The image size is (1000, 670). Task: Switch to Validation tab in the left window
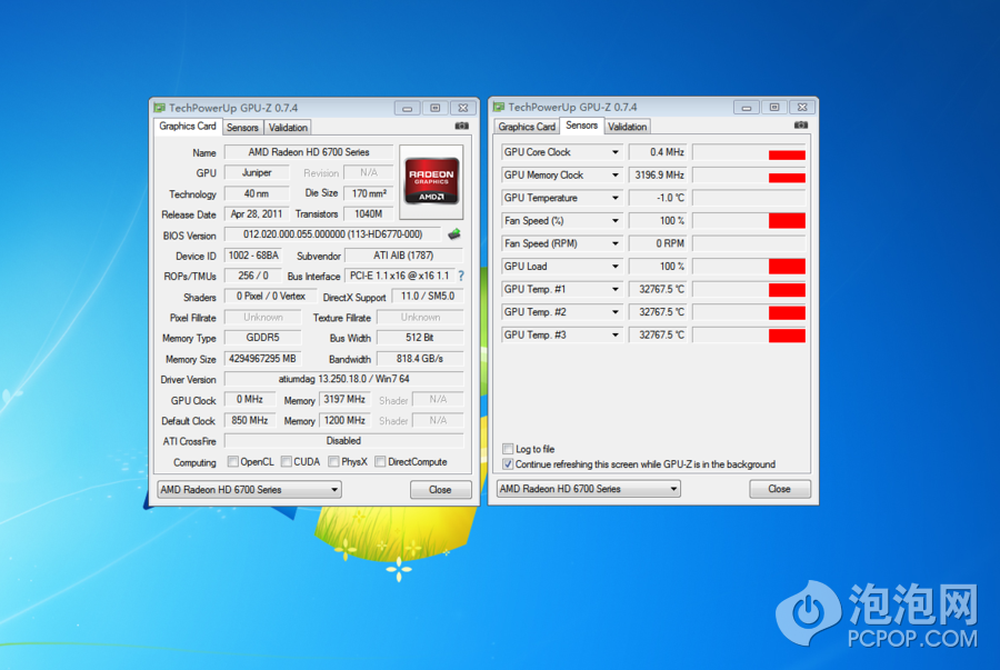(x=288, y=128)
